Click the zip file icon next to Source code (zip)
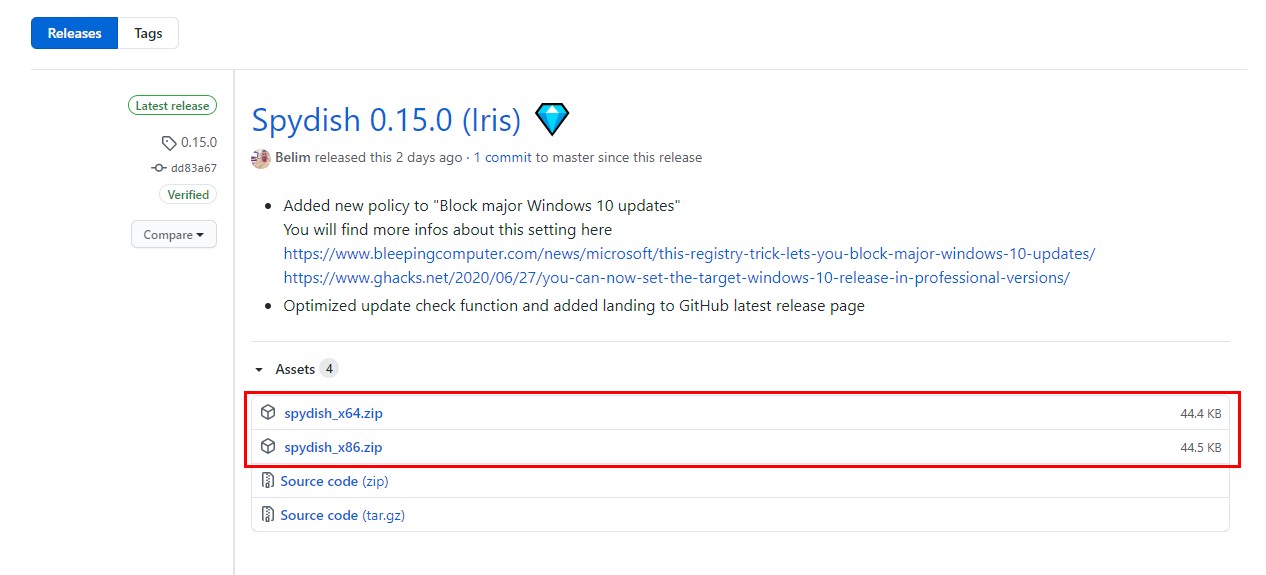1266x575 pixels. point(268,481)
